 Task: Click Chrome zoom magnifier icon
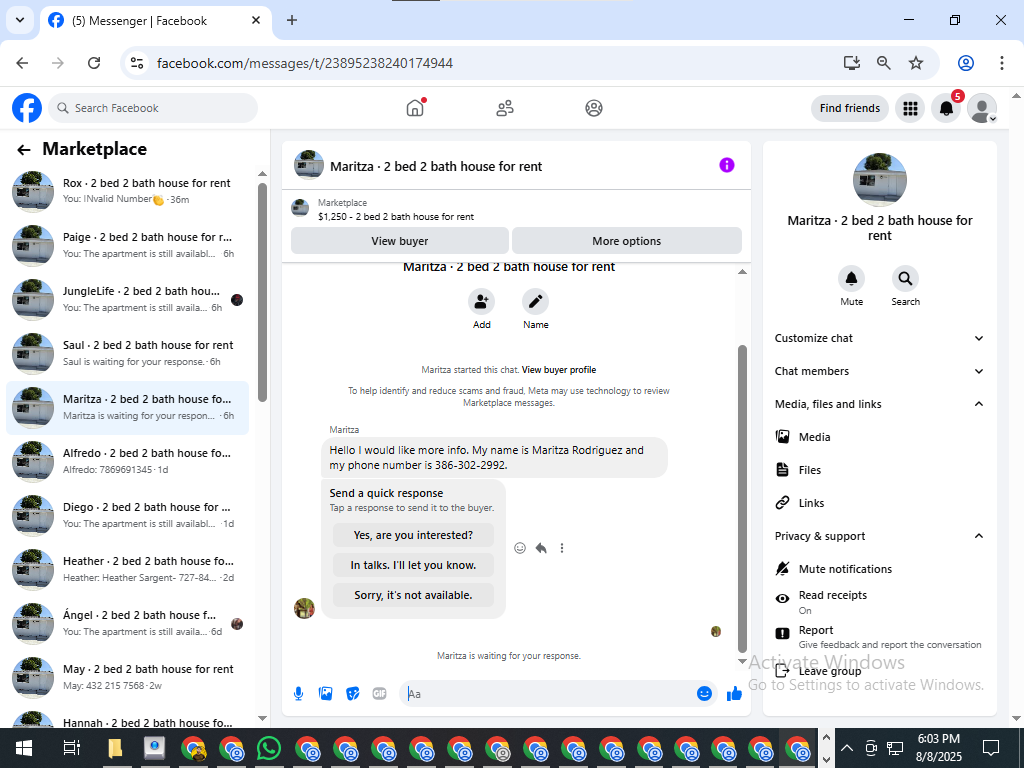[x=884, y=63]
